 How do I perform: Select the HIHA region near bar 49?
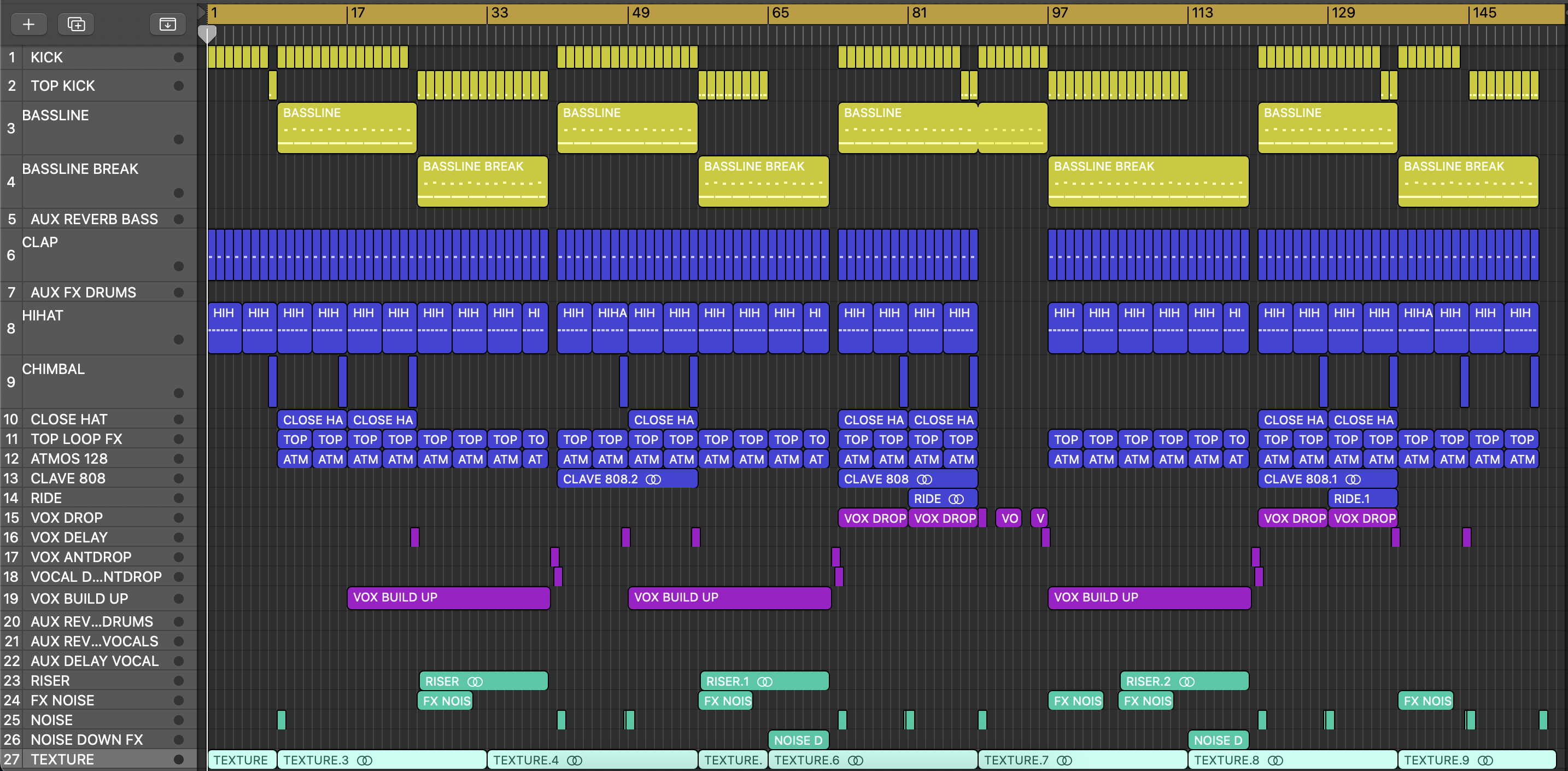pyautogui.click(x=610, y=328)
